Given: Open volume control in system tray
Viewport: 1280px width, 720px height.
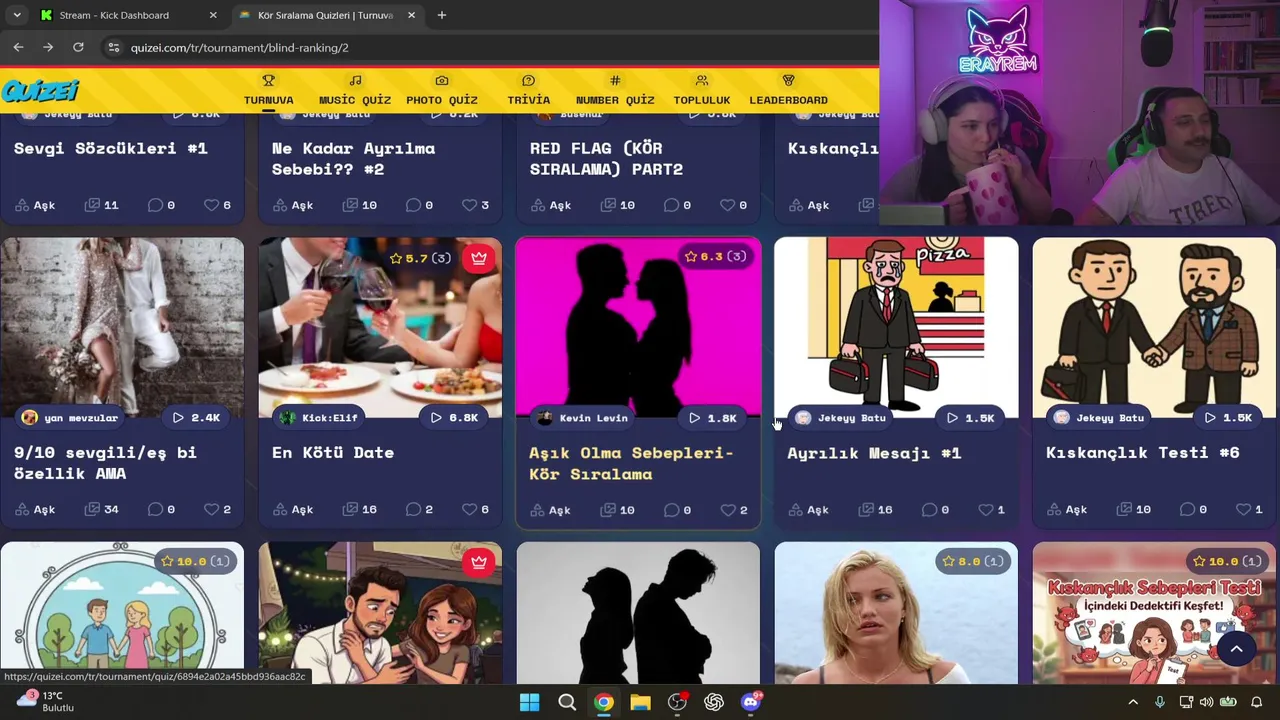Looking at the screenshot, I should click(x=1206, y=702).
